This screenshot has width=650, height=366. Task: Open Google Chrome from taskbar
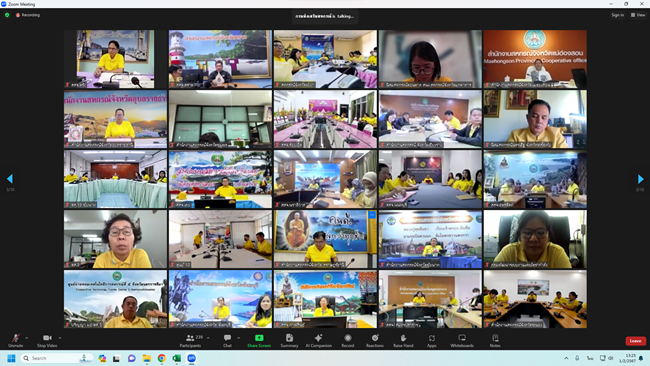click(162, 358)
